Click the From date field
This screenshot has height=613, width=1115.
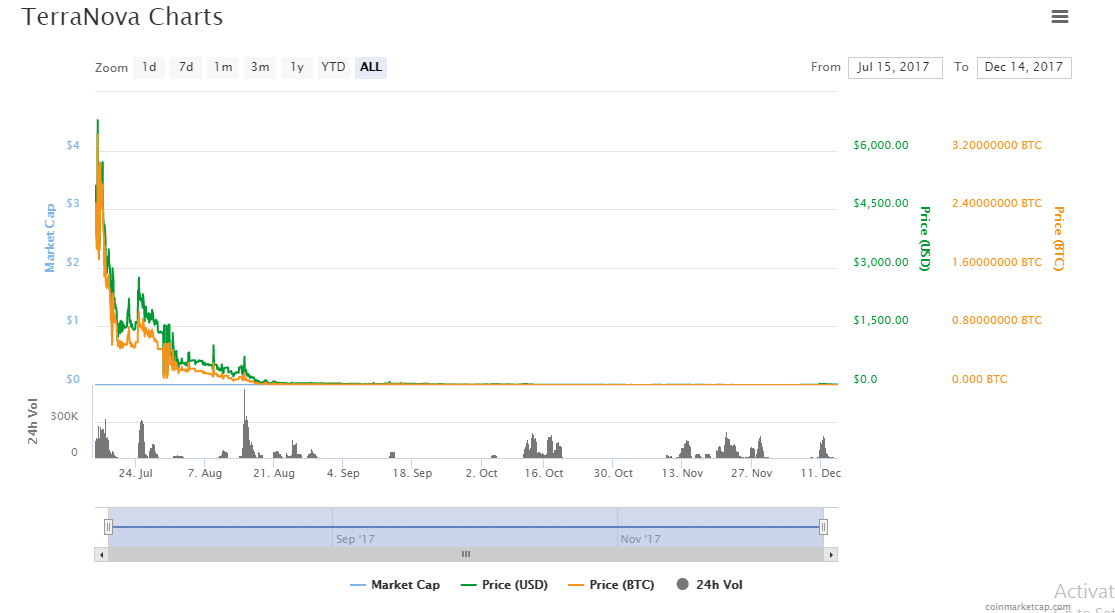click(895, 67)
